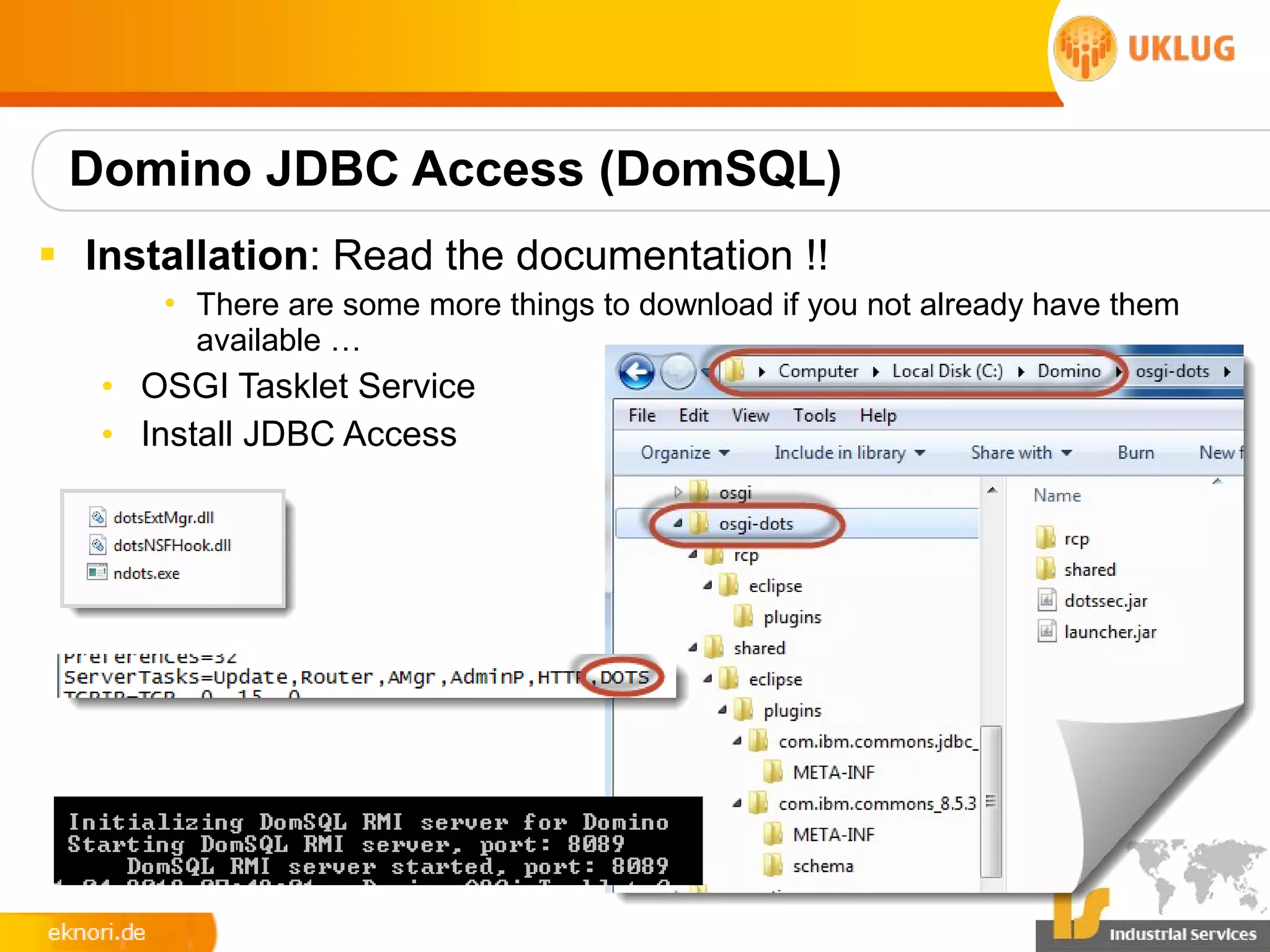1270x952 pixels.
Task: Collapse the rcp tree node
Action: 693,555
